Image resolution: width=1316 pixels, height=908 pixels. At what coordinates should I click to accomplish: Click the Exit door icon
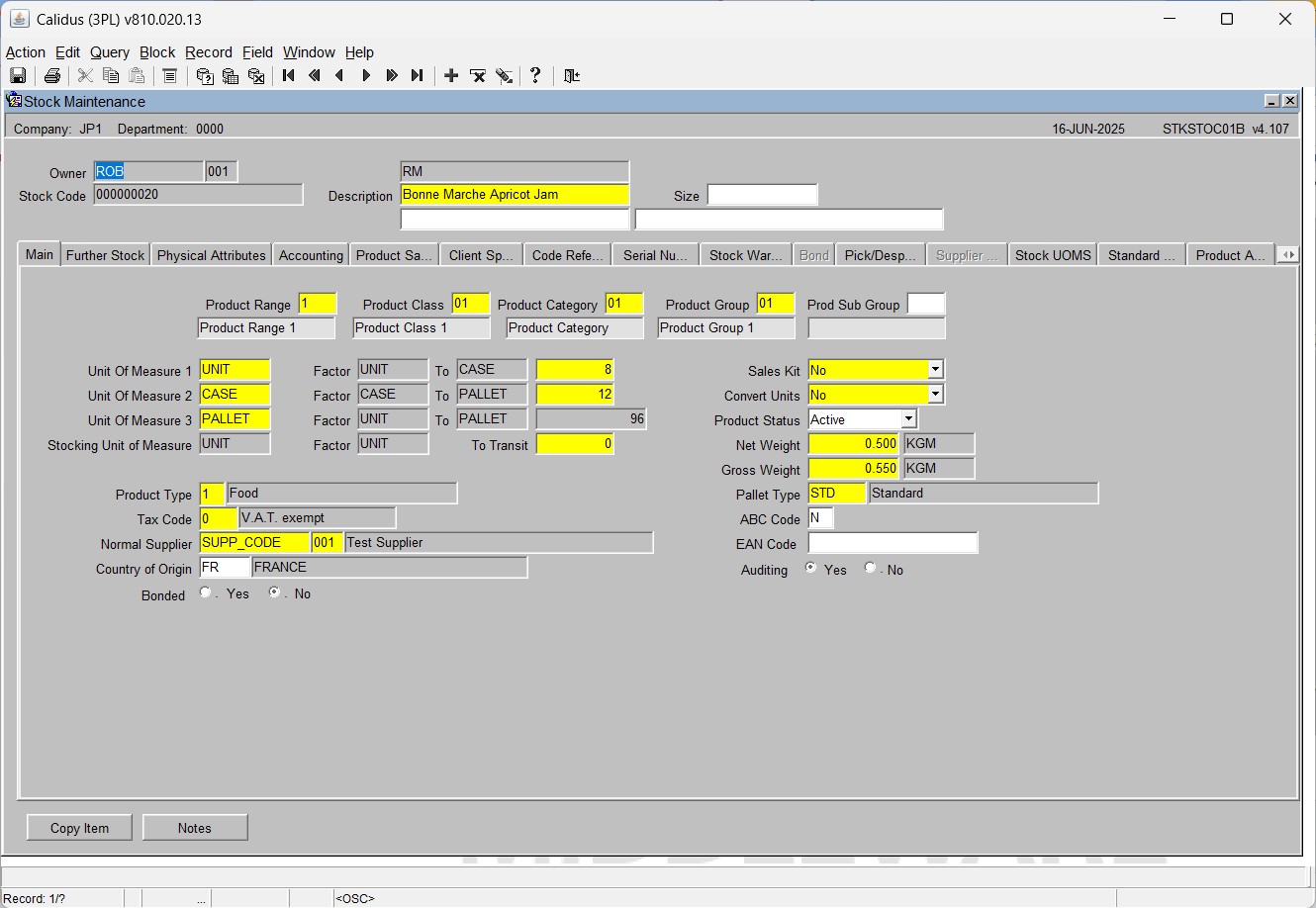pyautogui.click(x=571, y=75)
